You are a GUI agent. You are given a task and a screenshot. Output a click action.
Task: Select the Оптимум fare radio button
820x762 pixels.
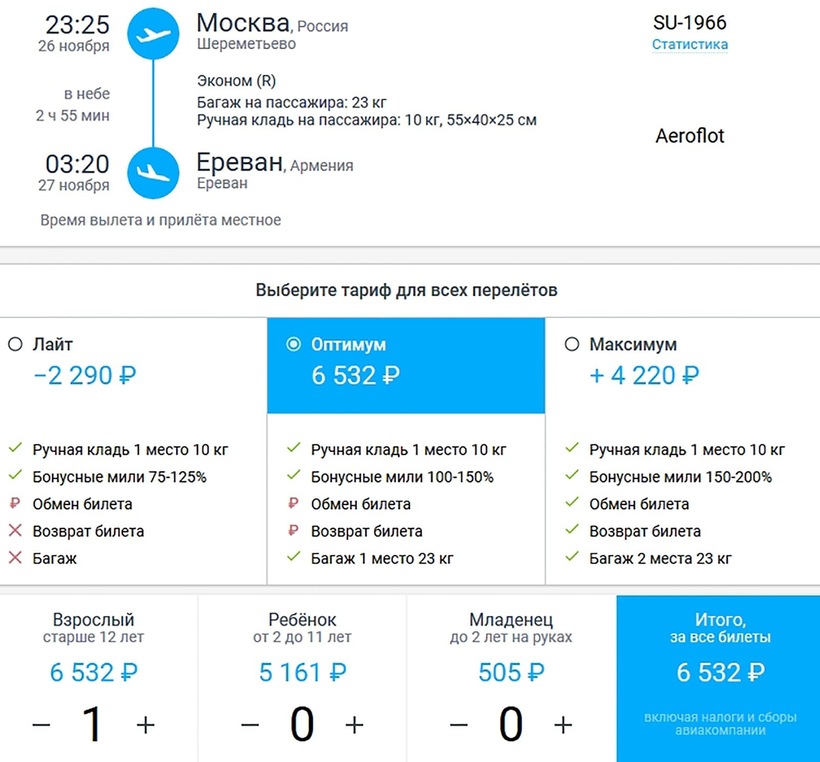(x=293, y=344)
